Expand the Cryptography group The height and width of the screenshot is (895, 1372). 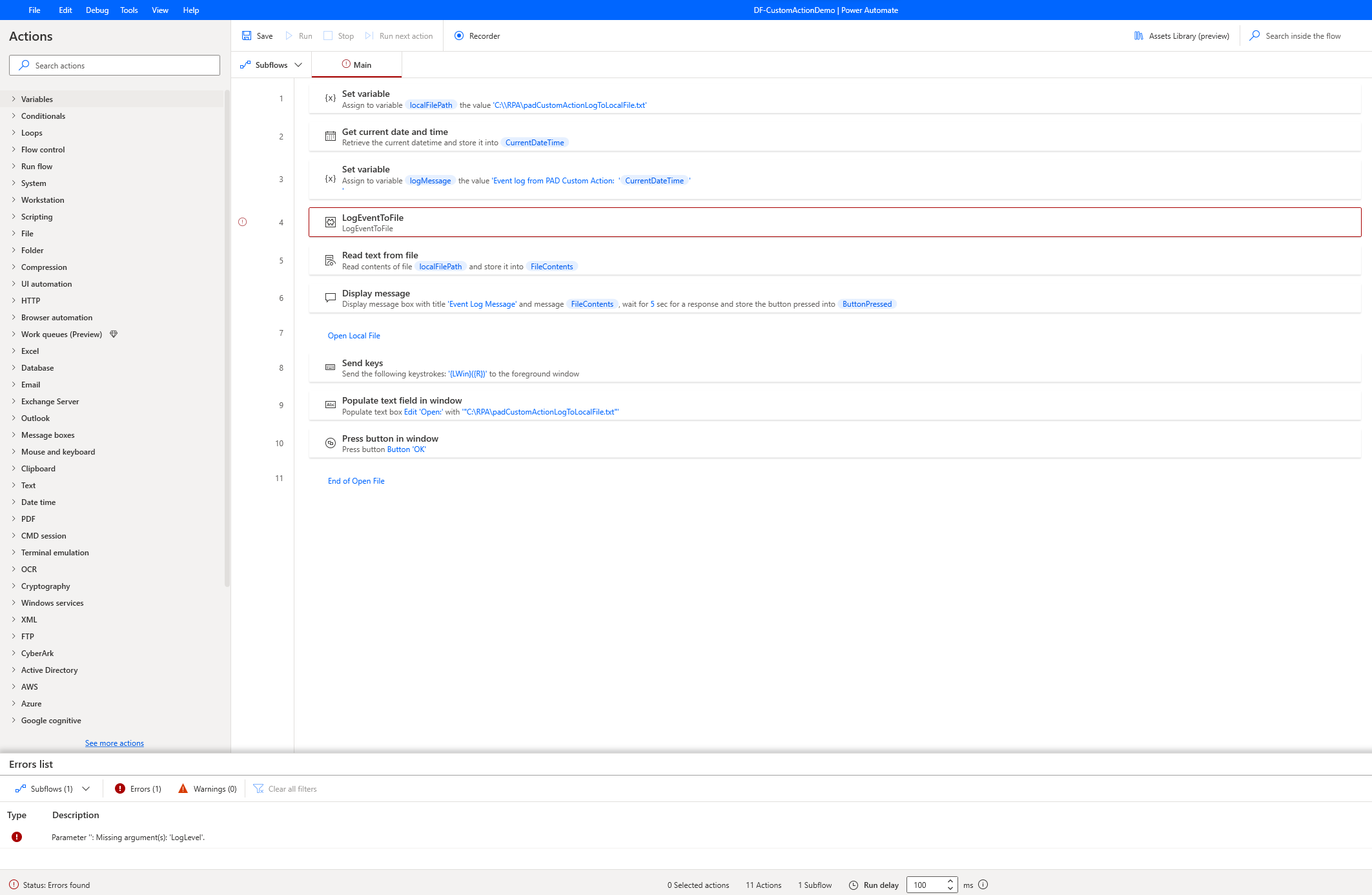coord(14,586)
